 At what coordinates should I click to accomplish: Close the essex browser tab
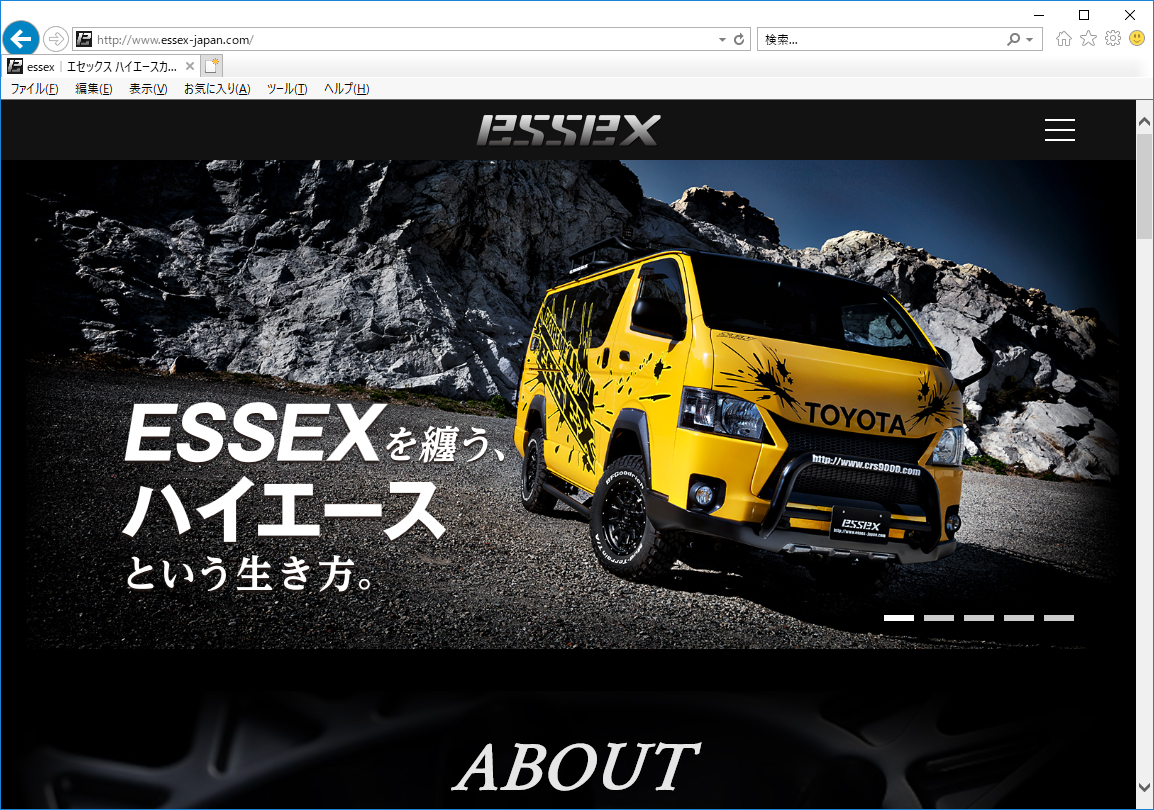[x=190, y=66]
